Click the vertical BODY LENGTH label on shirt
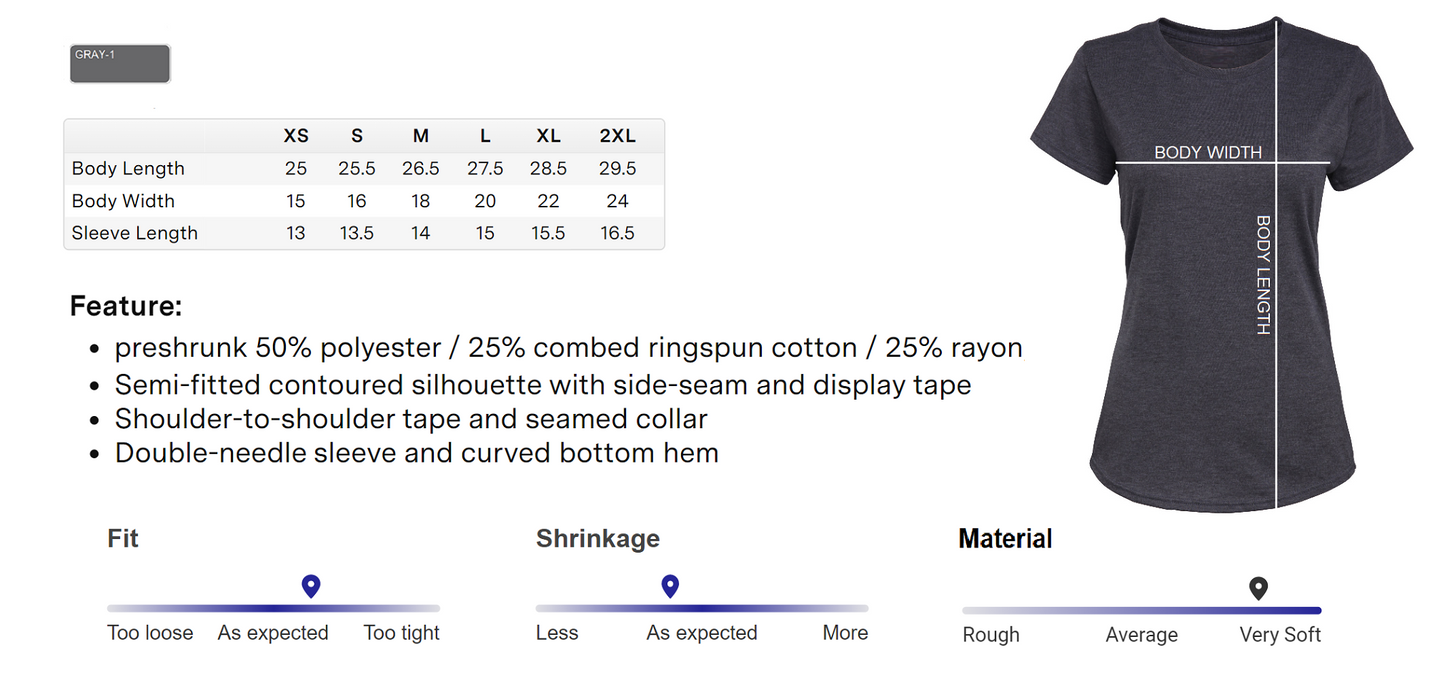Screen dimensions: 1445x677 [x=1262, y=275]
